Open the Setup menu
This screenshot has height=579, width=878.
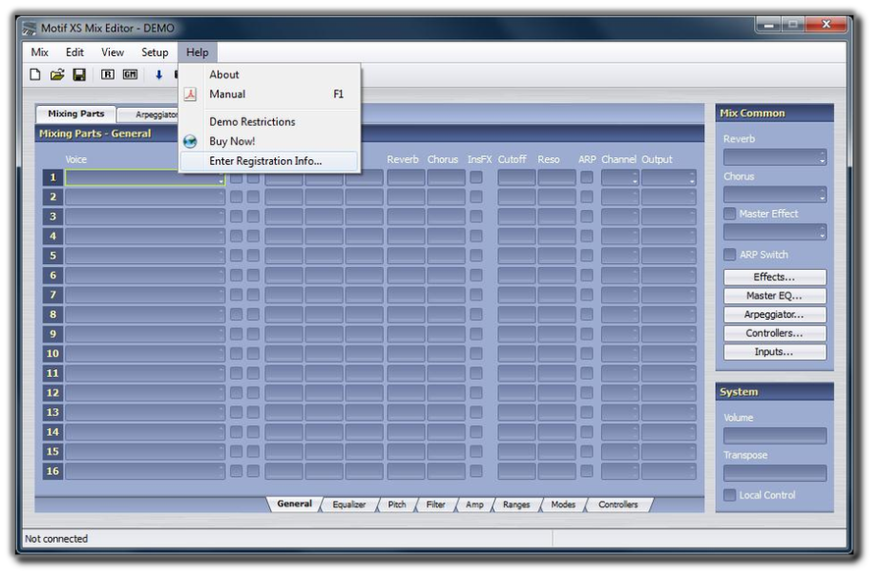coord(155,53)
